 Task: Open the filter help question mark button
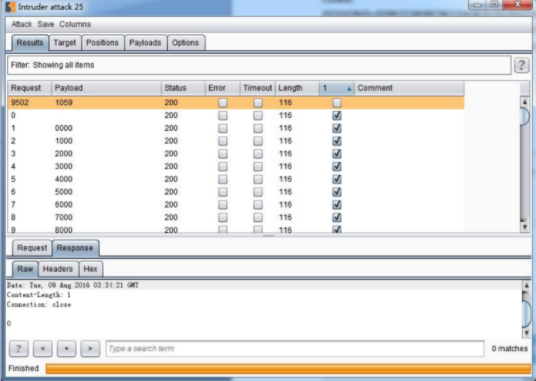521,65
